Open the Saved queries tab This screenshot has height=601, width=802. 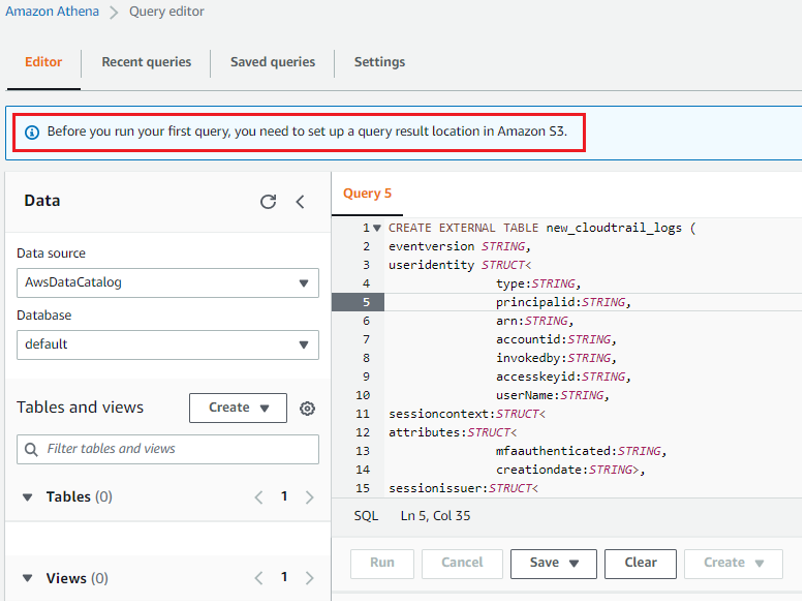[x=273, y=62]
